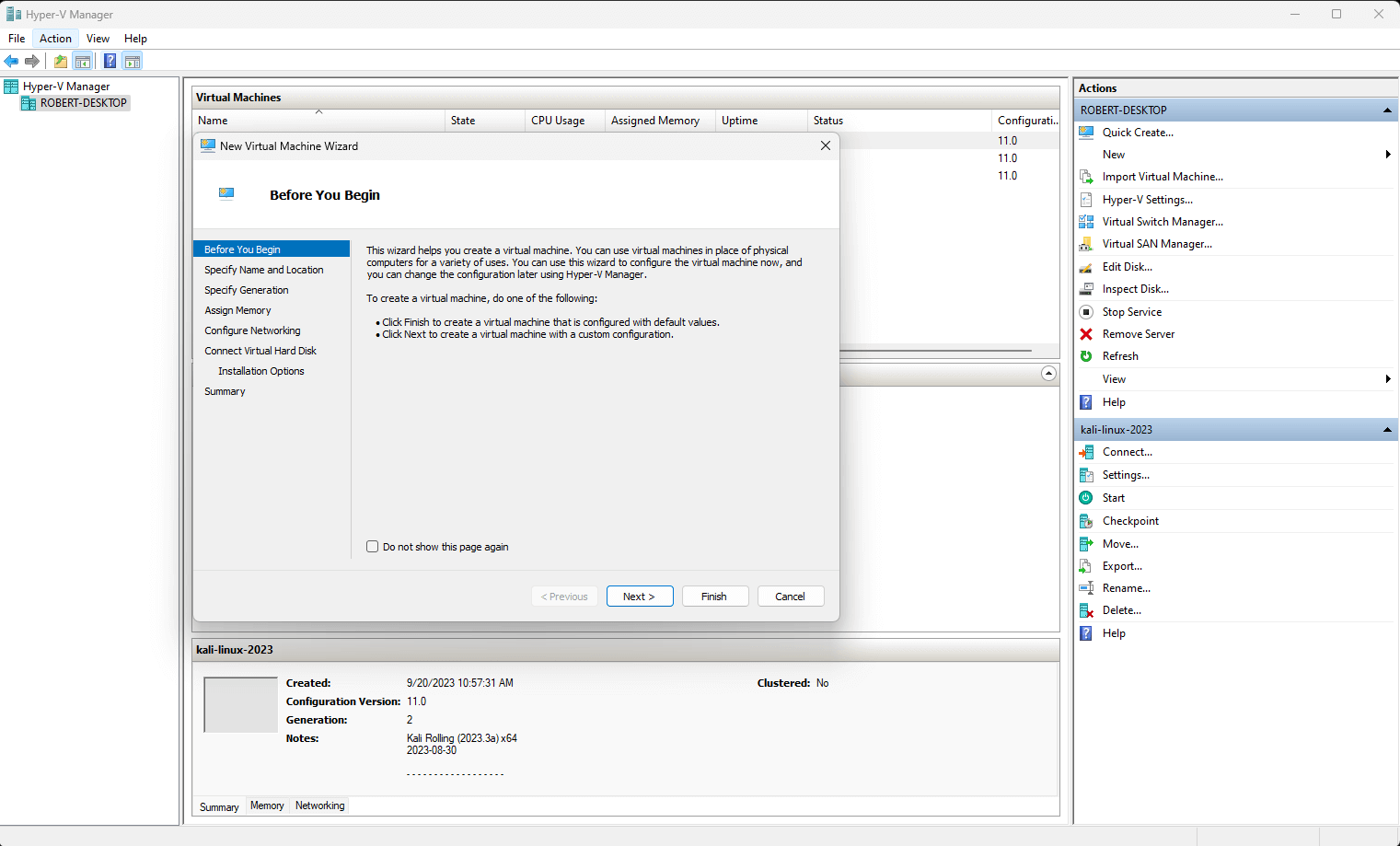
Task: Collapse the ROBERT-DESKTOP actions section
Action: pyautogui.click(x=1386, y=110)
